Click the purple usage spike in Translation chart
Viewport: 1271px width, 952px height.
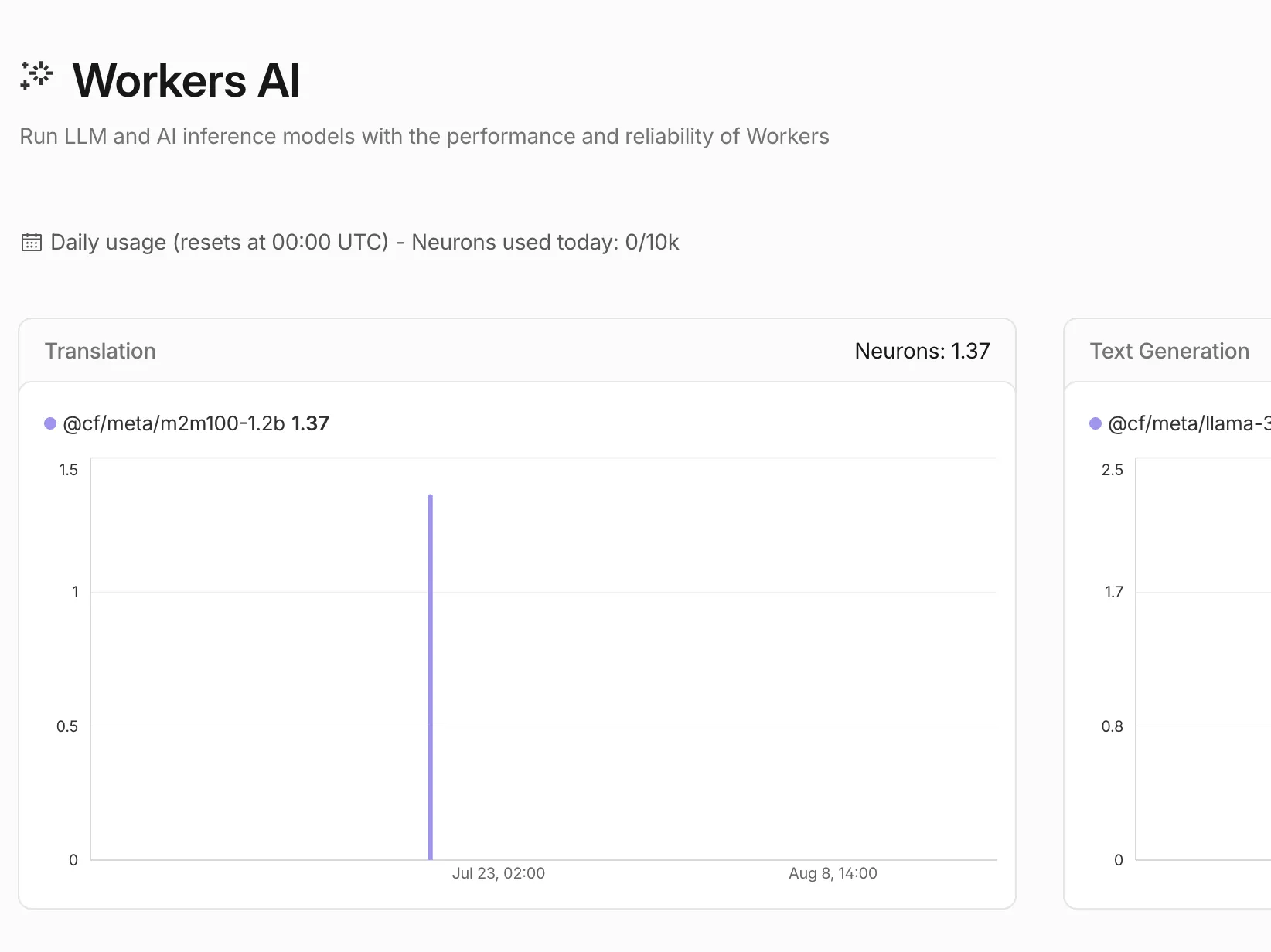pos(431,677)
